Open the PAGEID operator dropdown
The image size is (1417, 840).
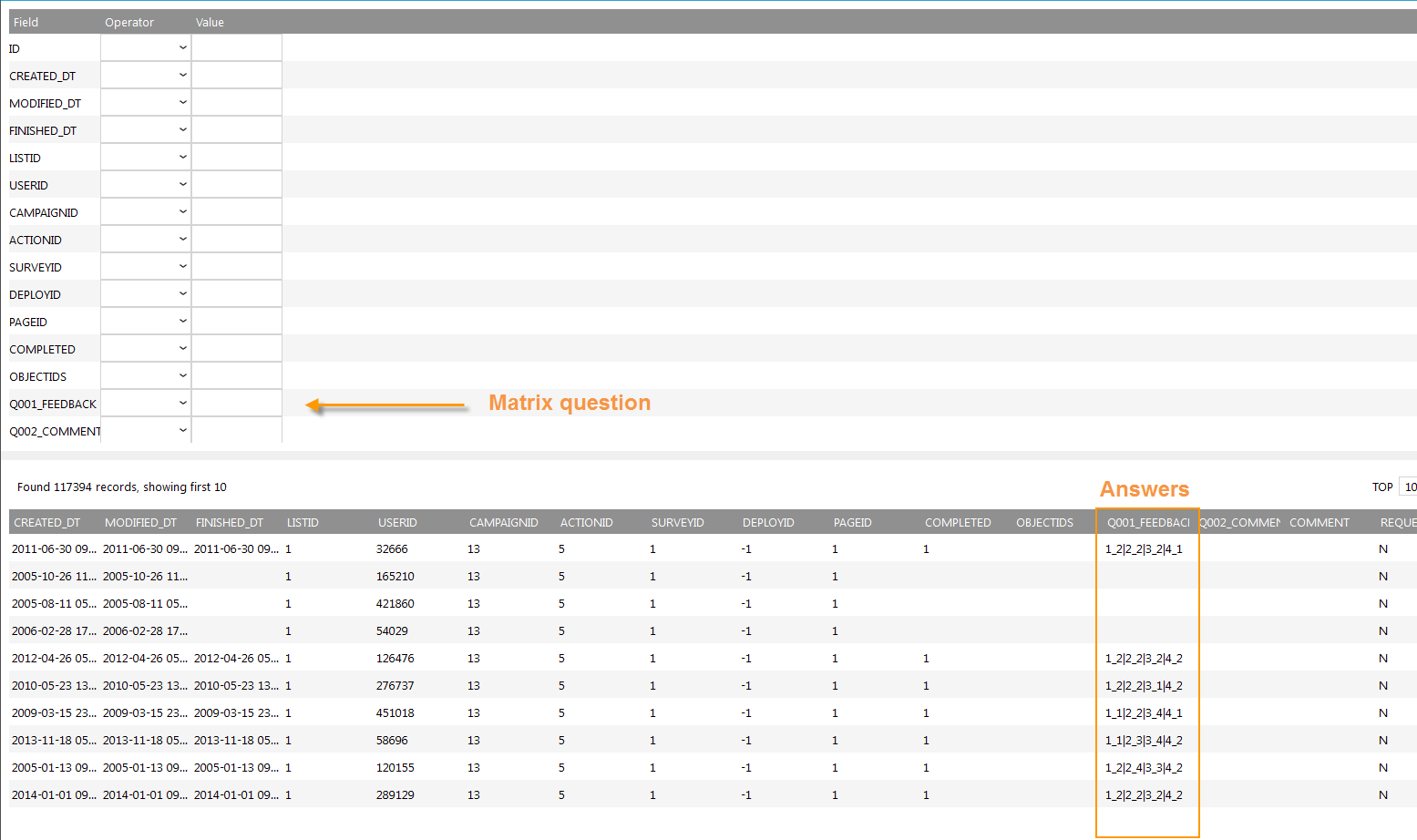[146, 322]
